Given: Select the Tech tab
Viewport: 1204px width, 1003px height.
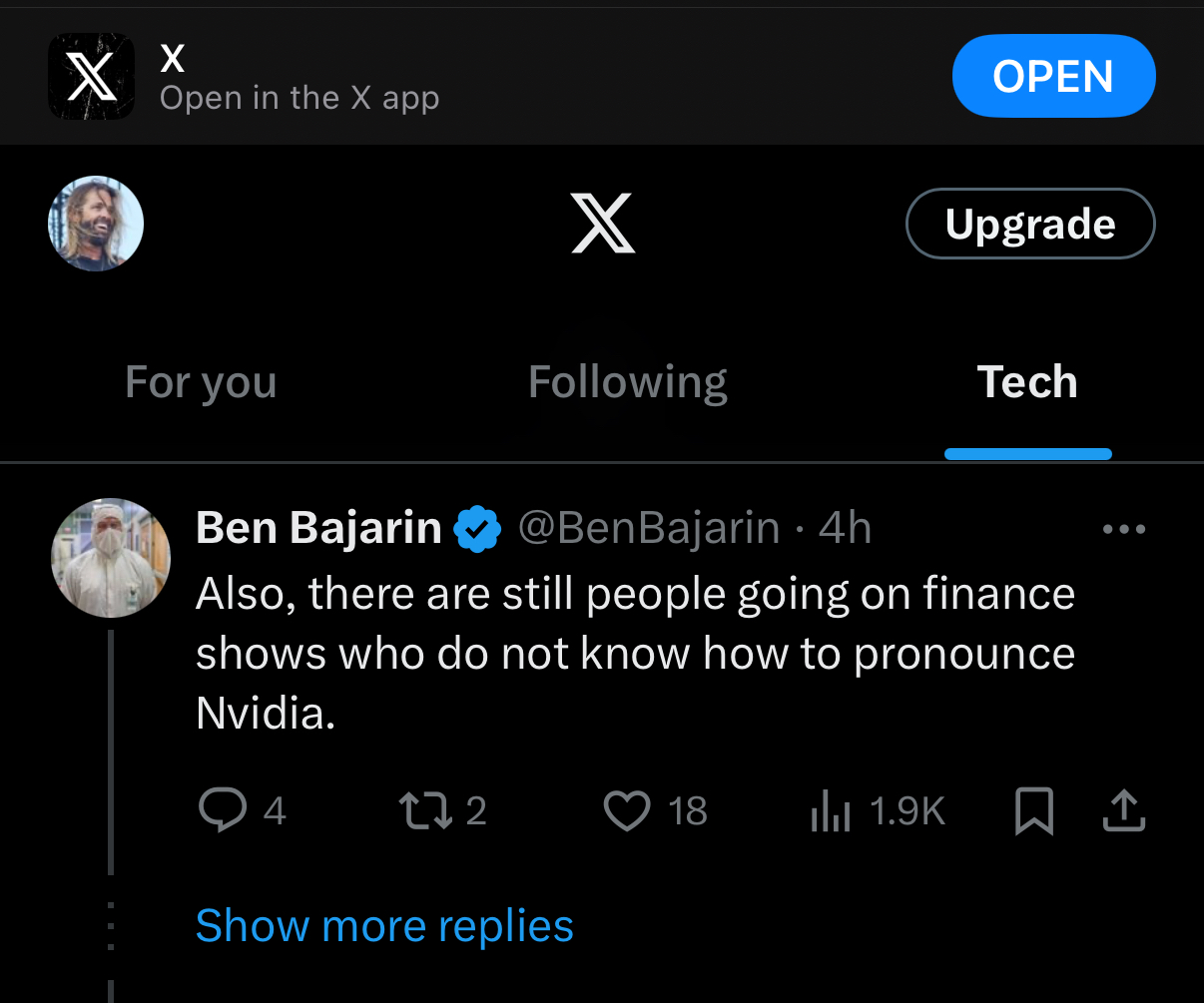Looking at the screenshot, I should tap(1027, 382).
